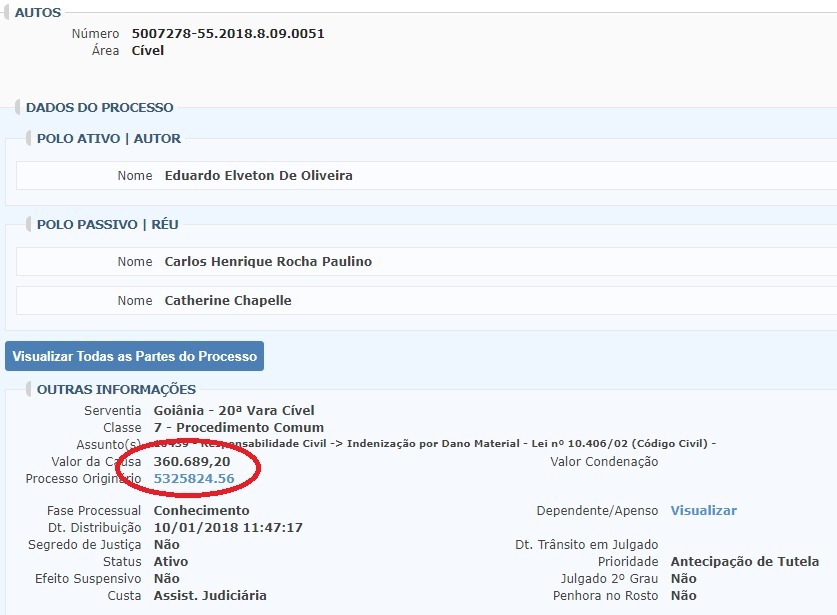Select the POLO ATIVO | AUTOR heading

coord(109,138)
